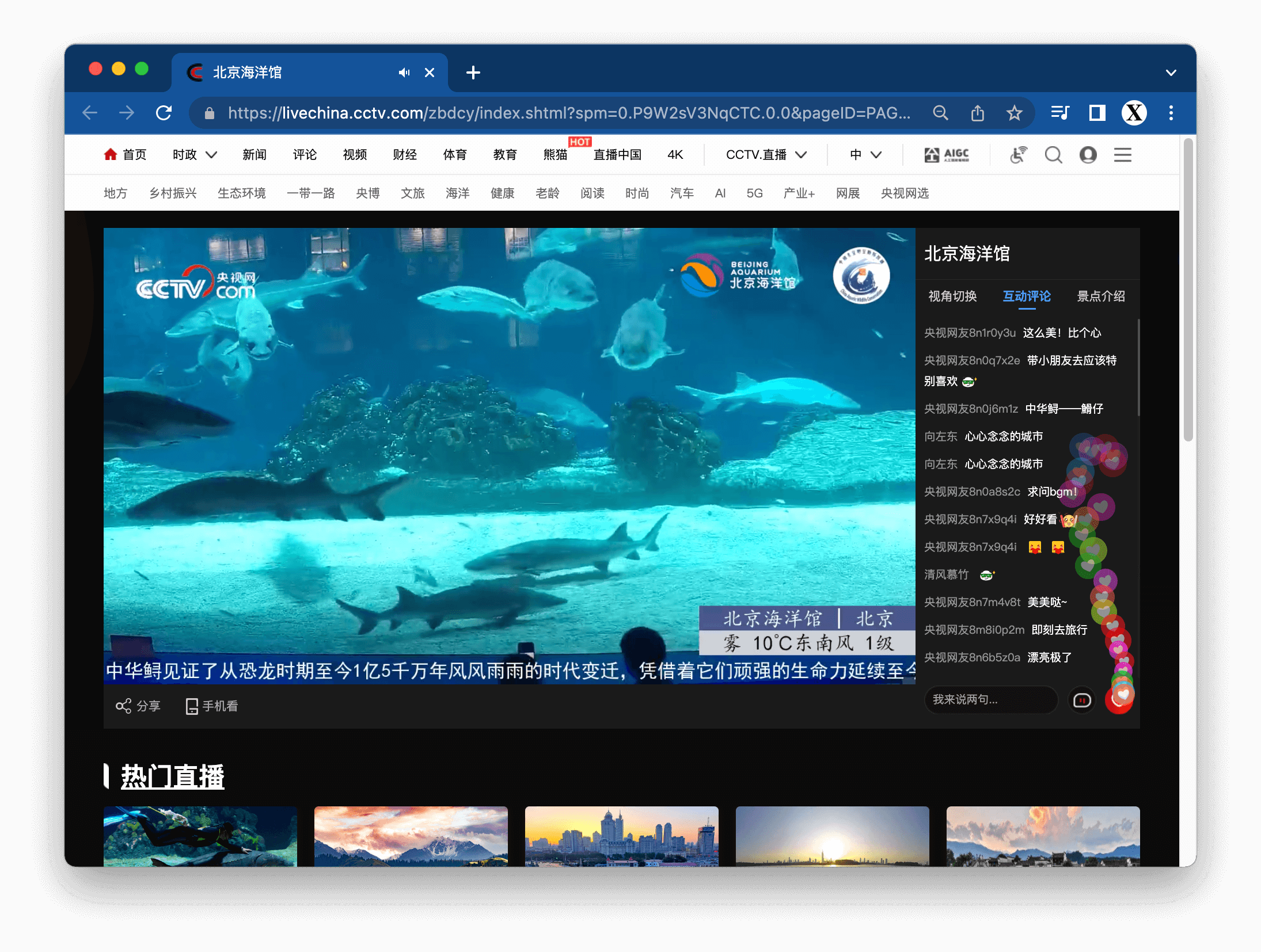Switch to the 视角切换 tab

coord(952,296)
